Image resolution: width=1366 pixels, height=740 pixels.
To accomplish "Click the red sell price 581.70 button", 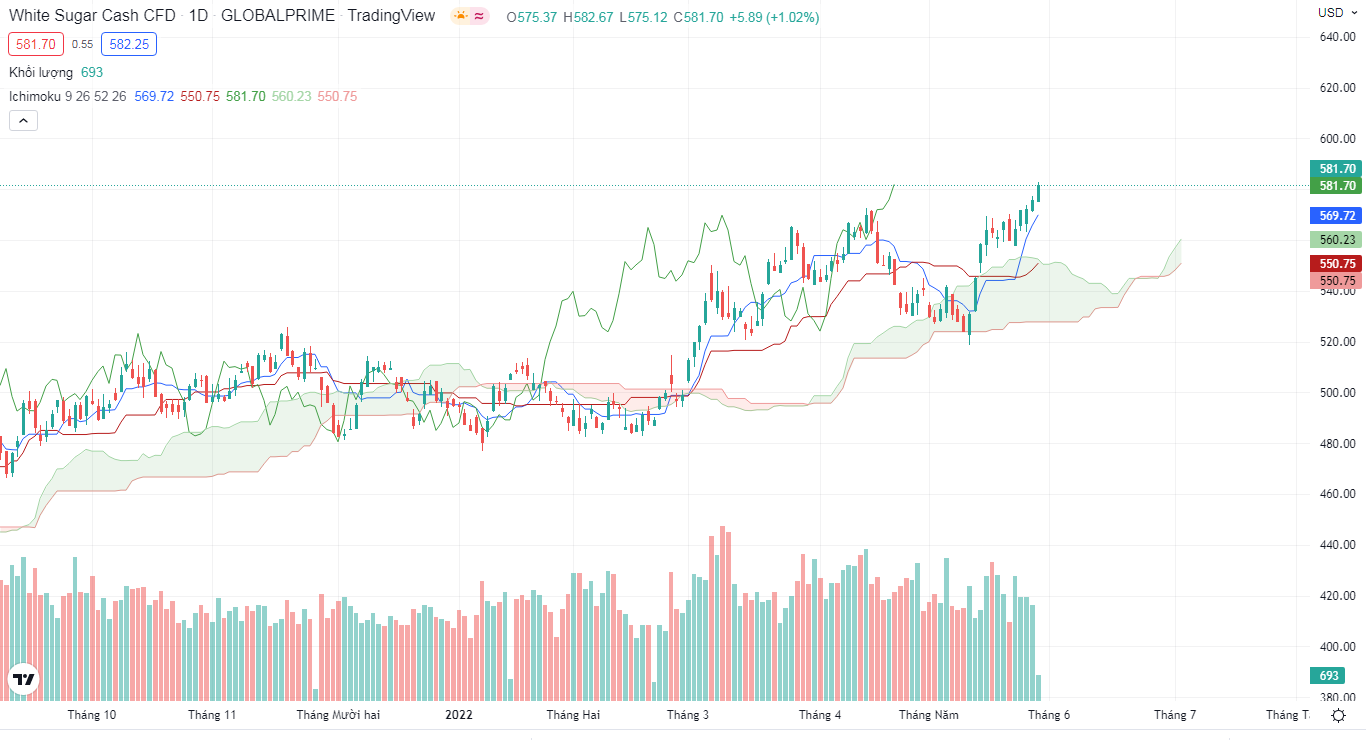I will [36, 44].
